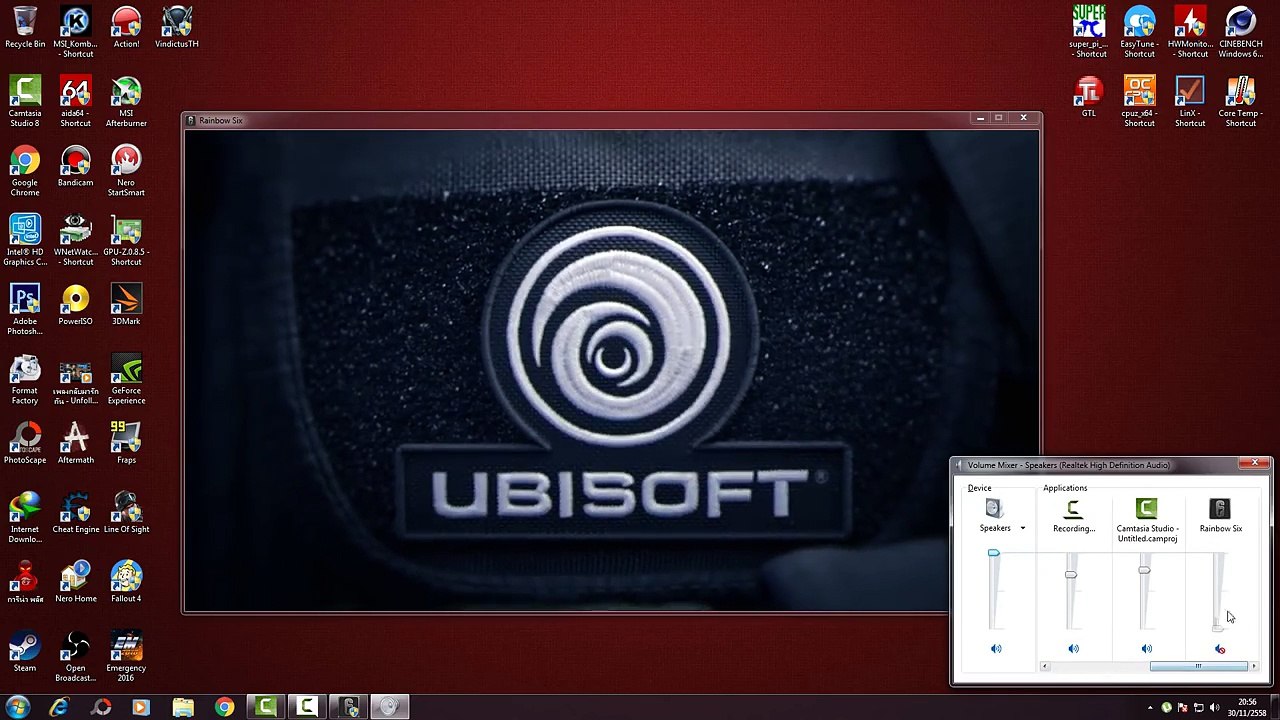Select the Bandicam desktop icon
Image resolution: width=1280 pixels, height=720 pixels.
pos(75,166)
